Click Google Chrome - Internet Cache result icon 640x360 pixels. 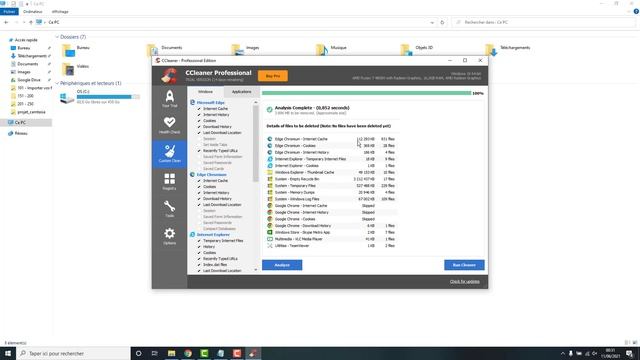[x=270, y=206]
